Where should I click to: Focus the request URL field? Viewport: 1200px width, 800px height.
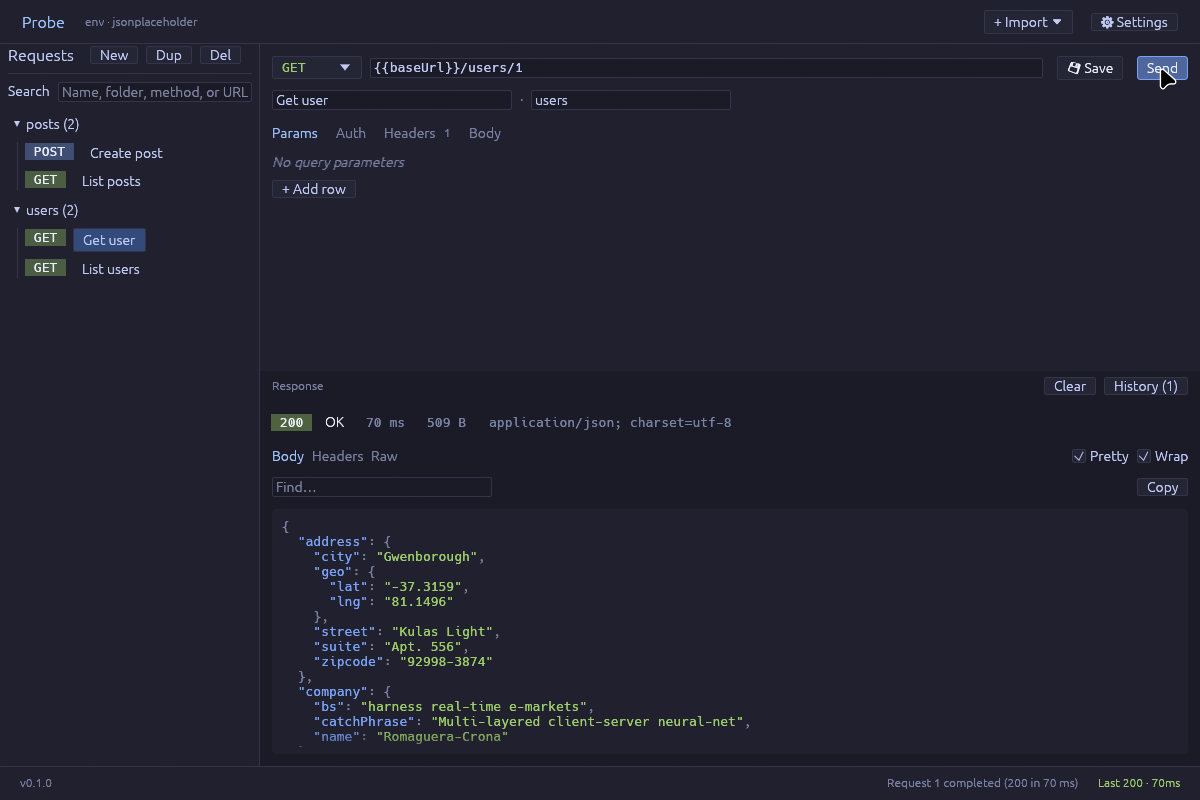point(706,68)
